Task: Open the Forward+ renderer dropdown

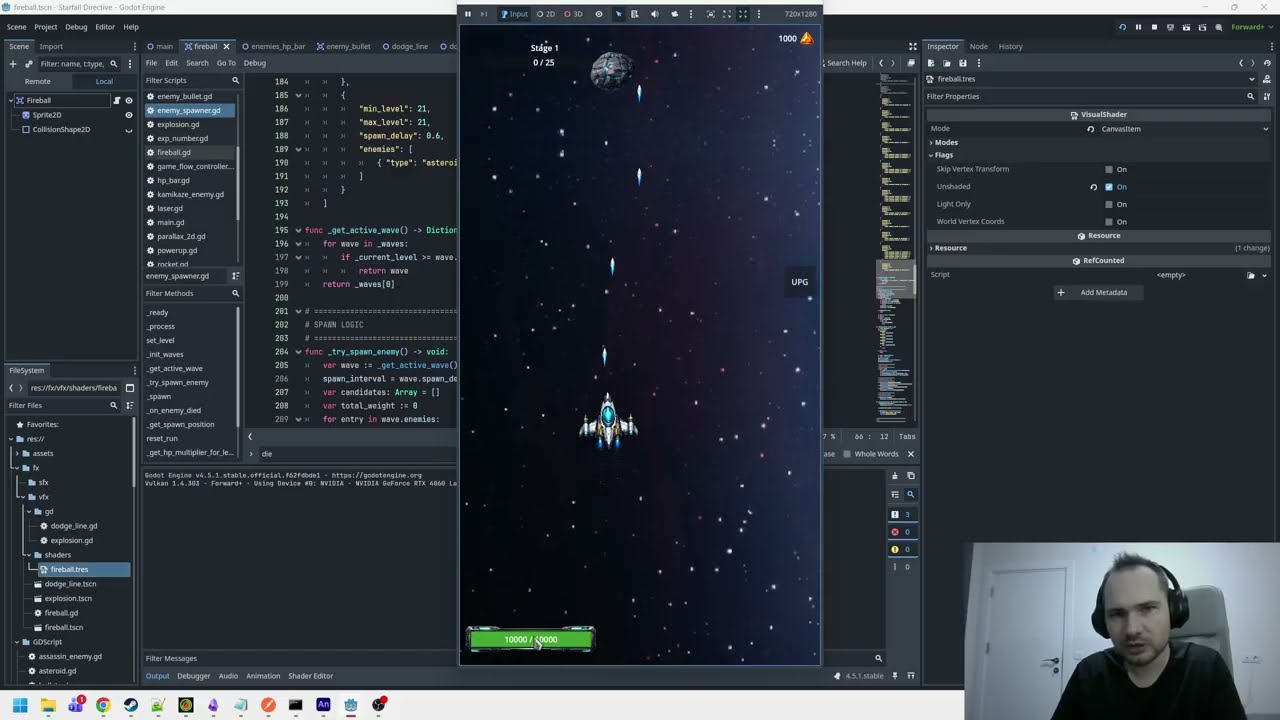Action: 1251,27
